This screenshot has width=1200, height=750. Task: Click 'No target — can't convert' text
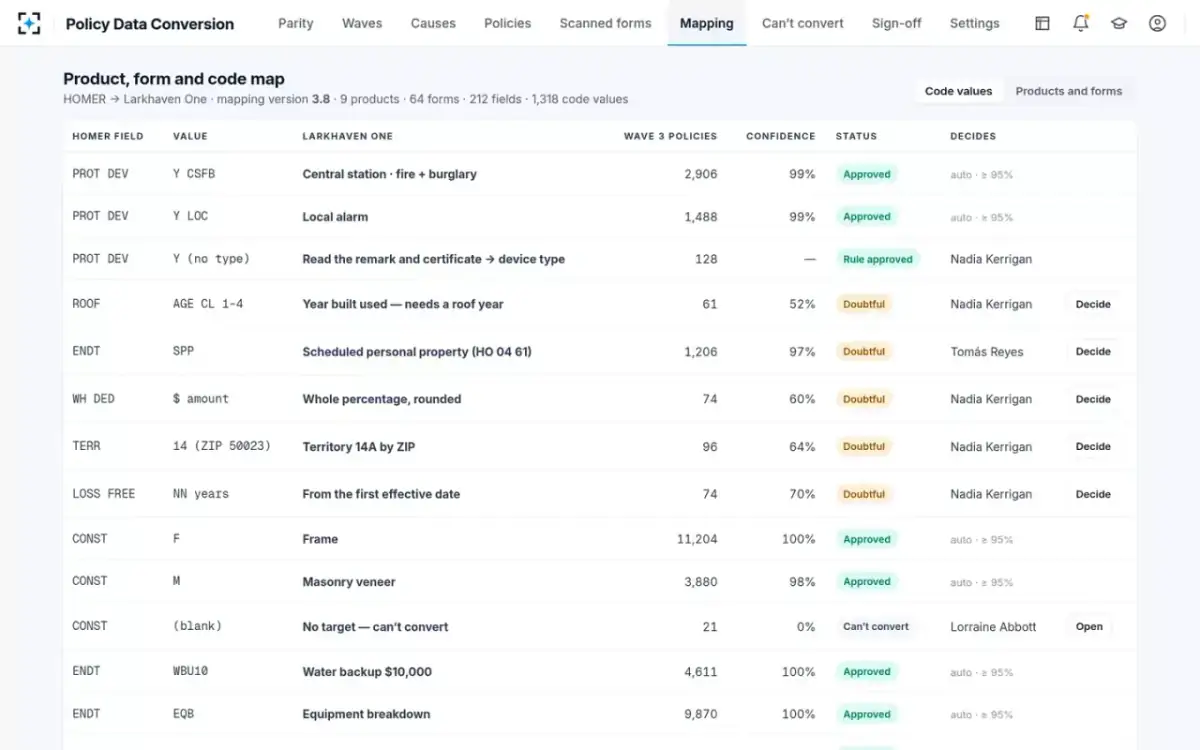tap(376, 627)
